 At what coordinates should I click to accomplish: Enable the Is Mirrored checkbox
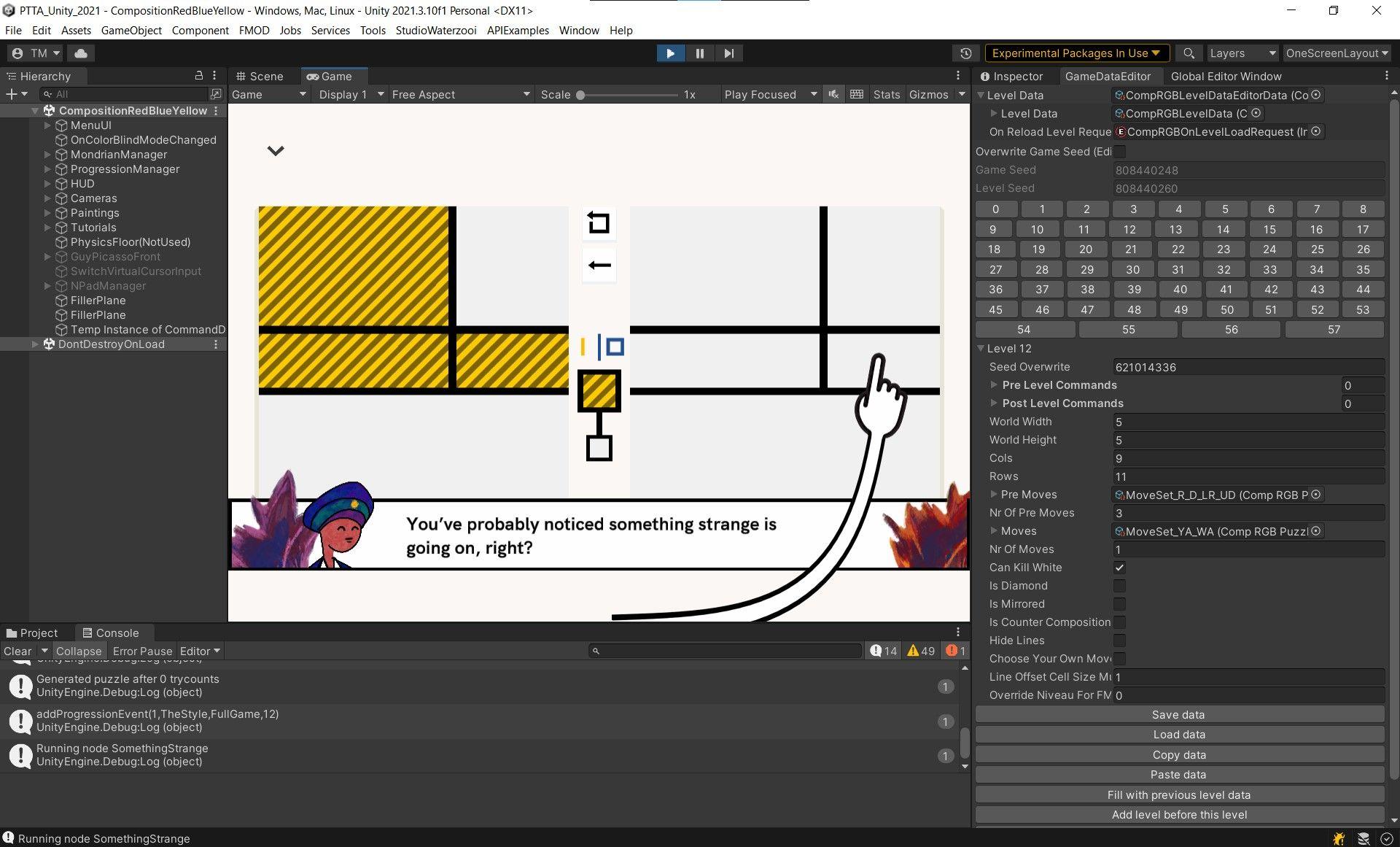pos(1119,604)
